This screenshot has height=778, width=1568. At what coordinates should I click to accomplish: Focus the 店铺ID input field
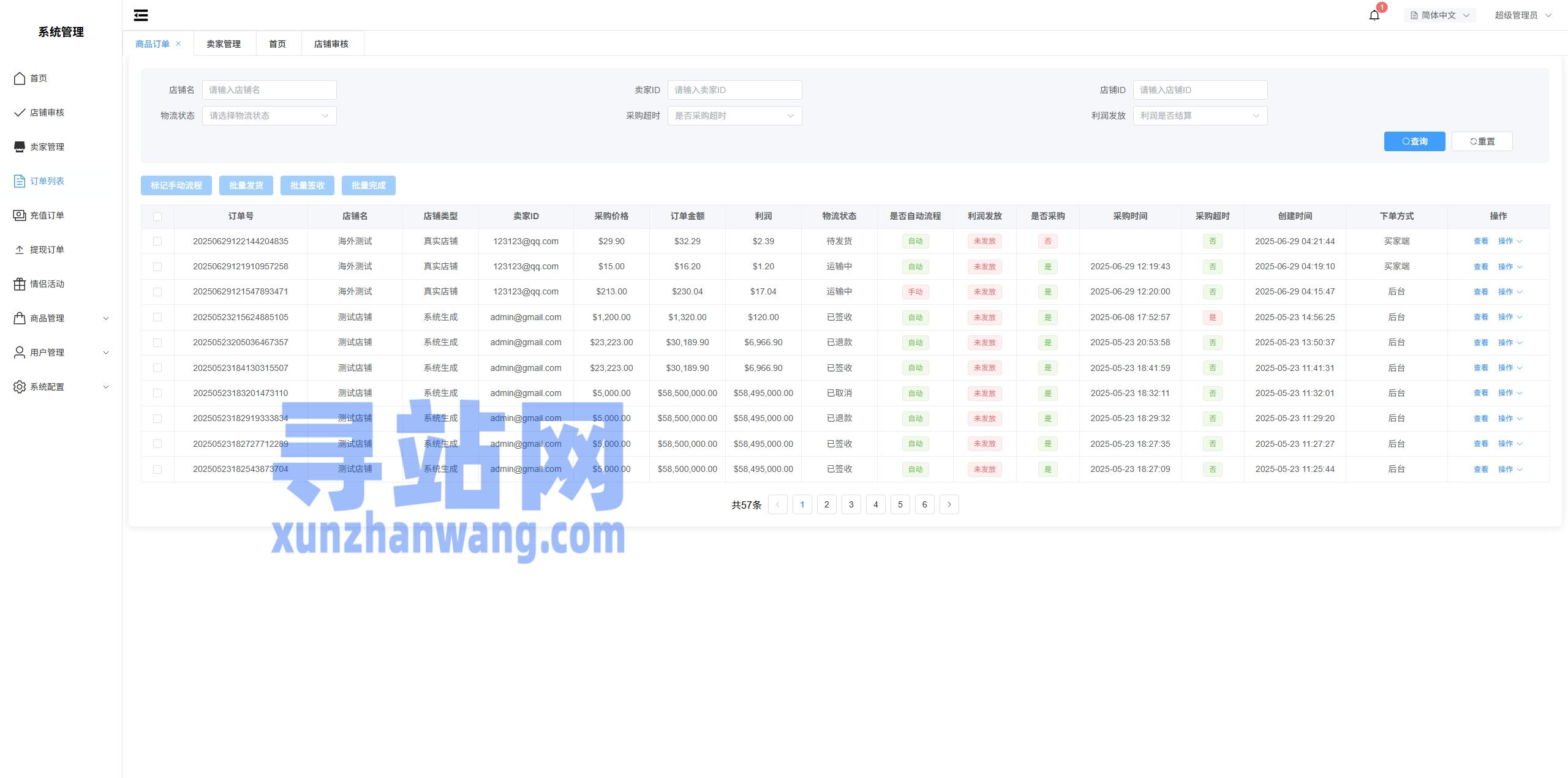point(1200,90)
